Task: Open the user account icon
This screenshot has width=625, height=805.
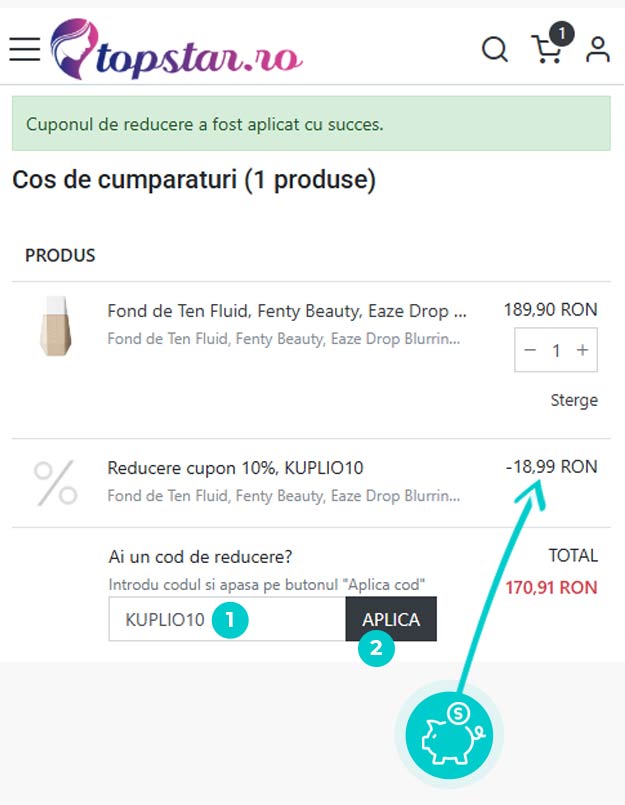Action: 598,49
